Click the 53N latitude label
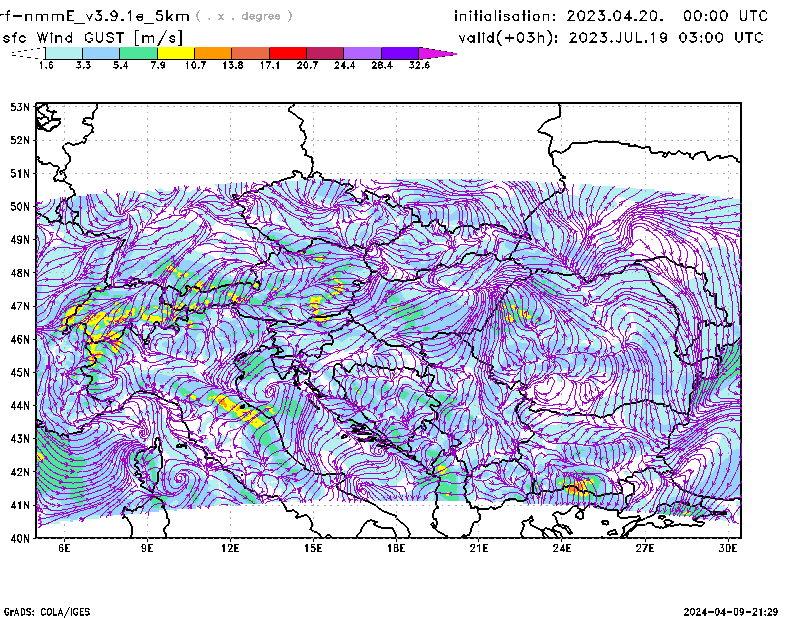The height and width of the screenshot is (618, 800). [20, 107]
